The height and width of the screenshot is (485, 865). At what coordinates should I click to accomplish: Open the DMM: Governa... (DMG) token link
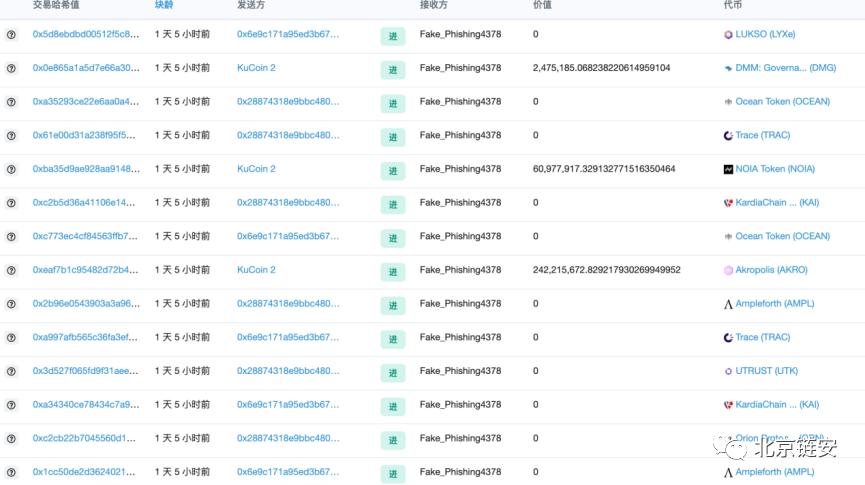pos(786,68)
